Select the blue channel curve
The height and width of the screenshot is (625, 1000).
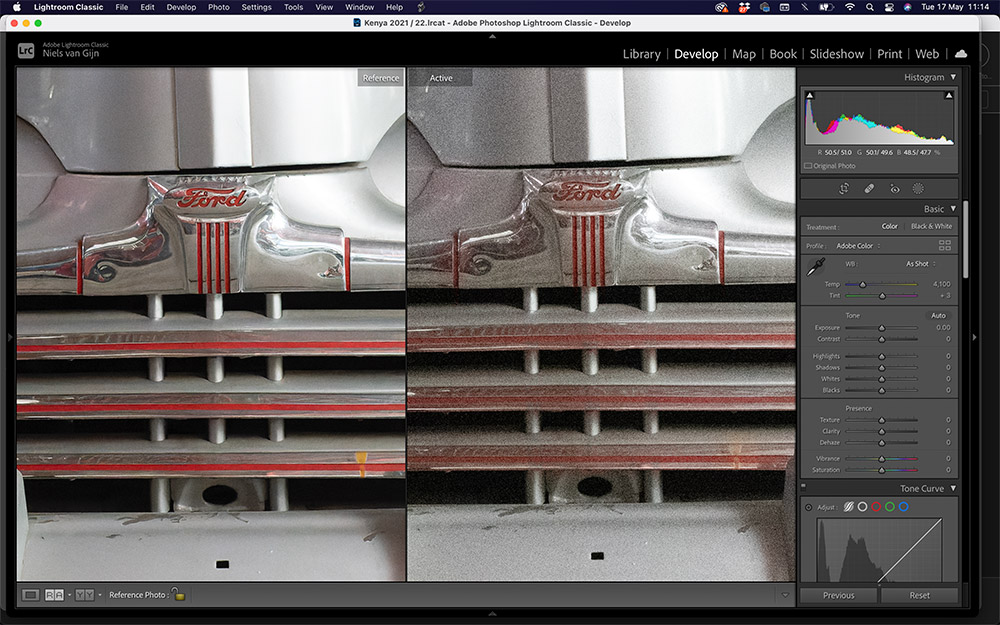point(904,507)
